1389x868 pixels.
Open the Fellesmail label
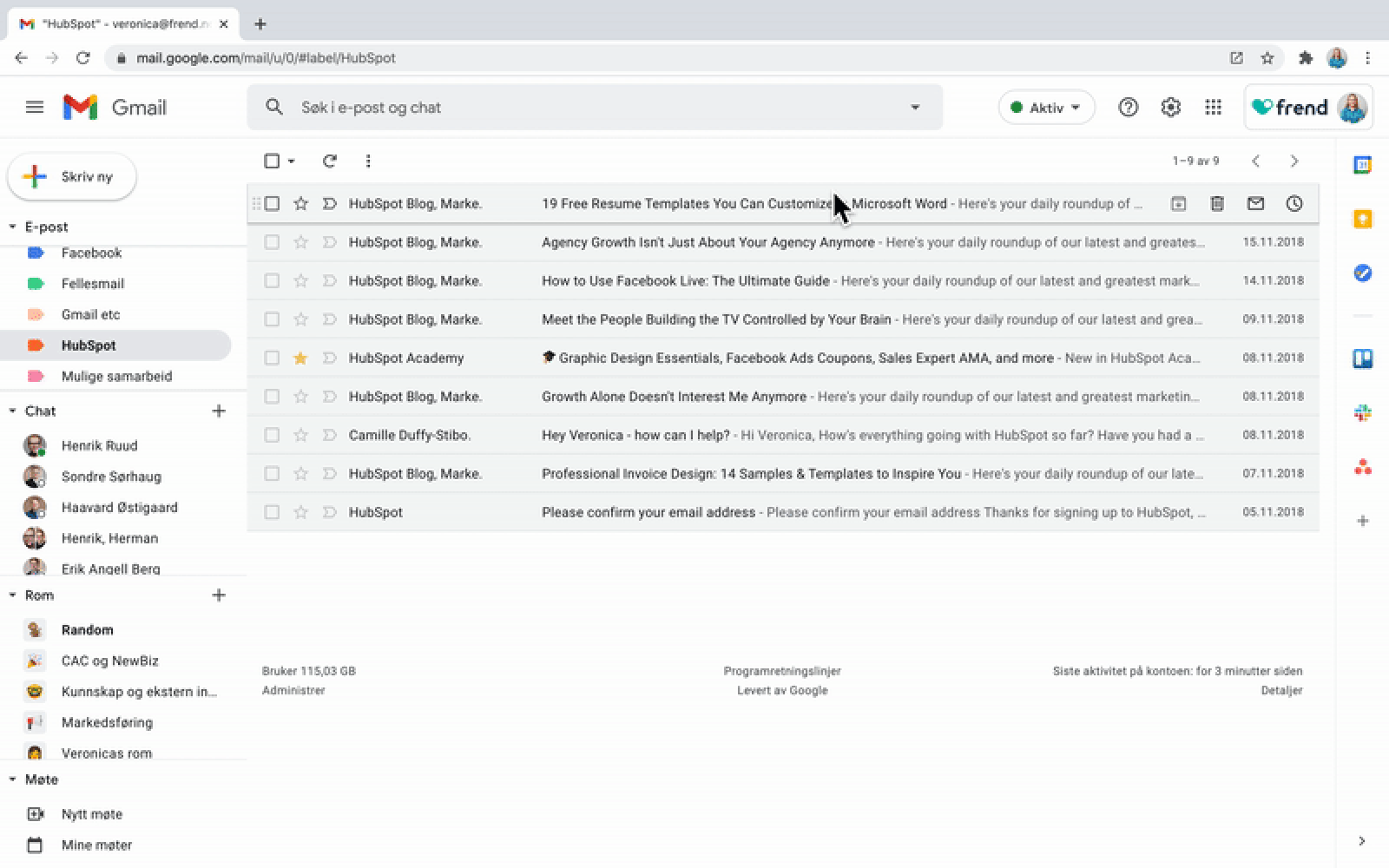(93, 284)
